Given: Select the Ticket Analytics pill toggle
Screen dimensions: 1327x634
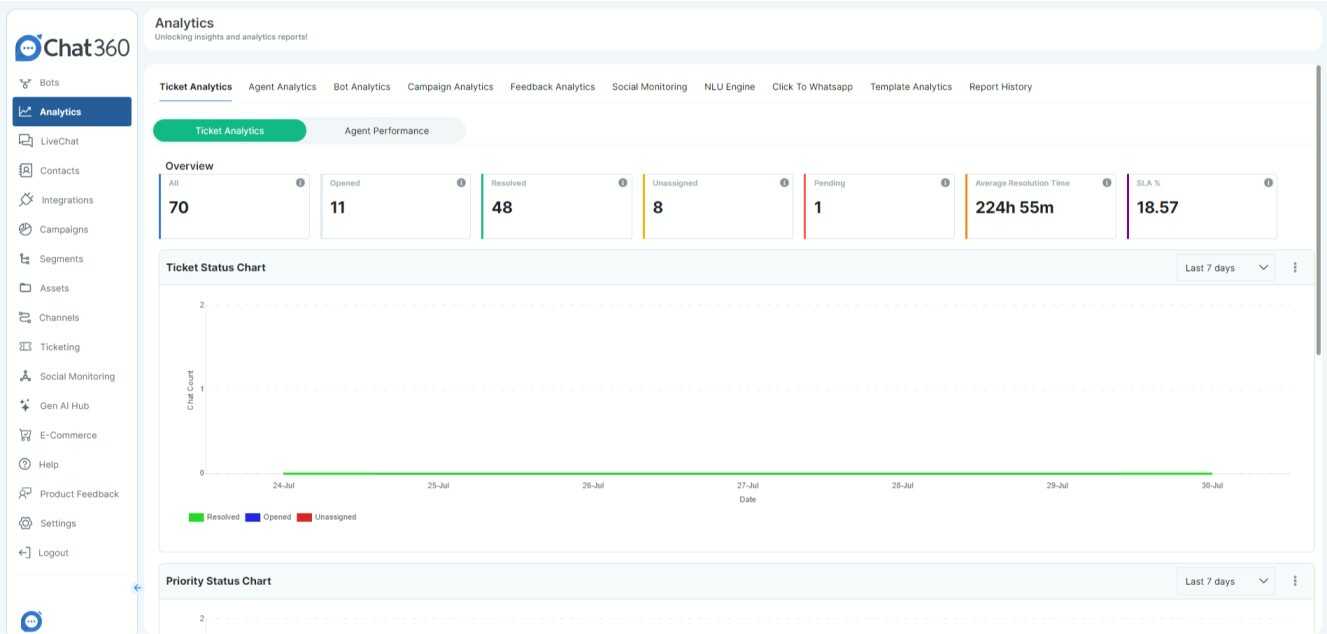Looking at the screenshot, I should (232, 130).
